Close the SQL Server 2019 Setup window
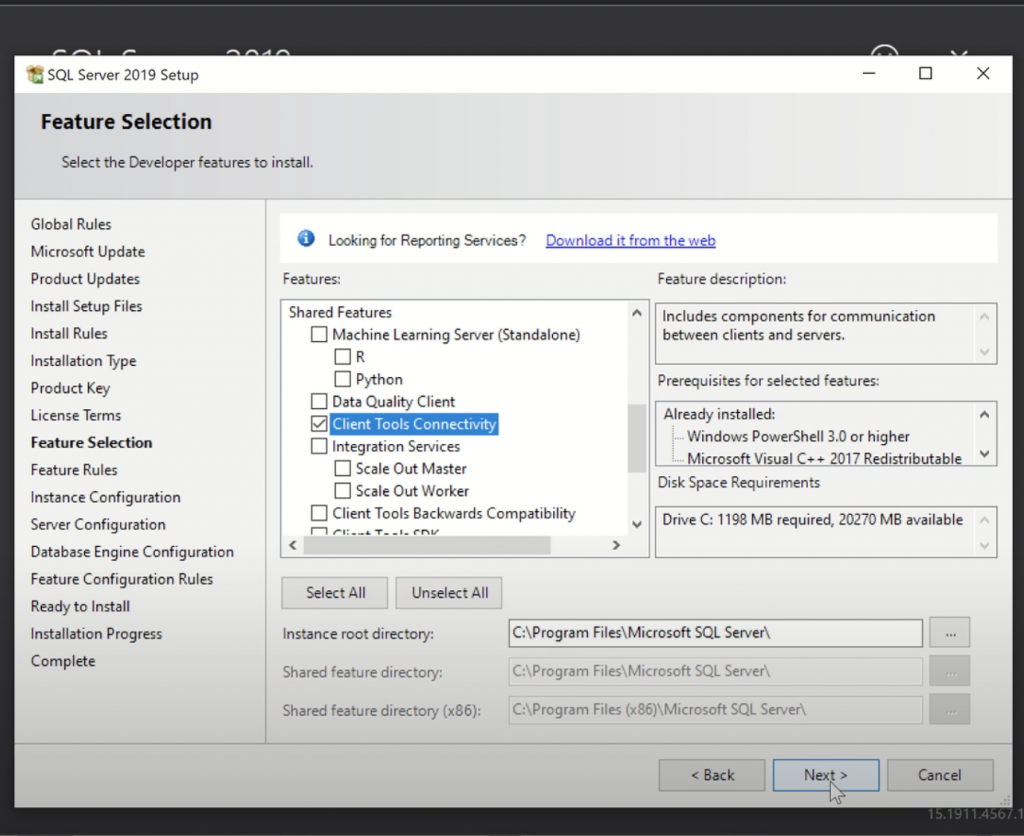Image resolution: width=1024 pixels, height=836 pixels. (x=983, y=74)
